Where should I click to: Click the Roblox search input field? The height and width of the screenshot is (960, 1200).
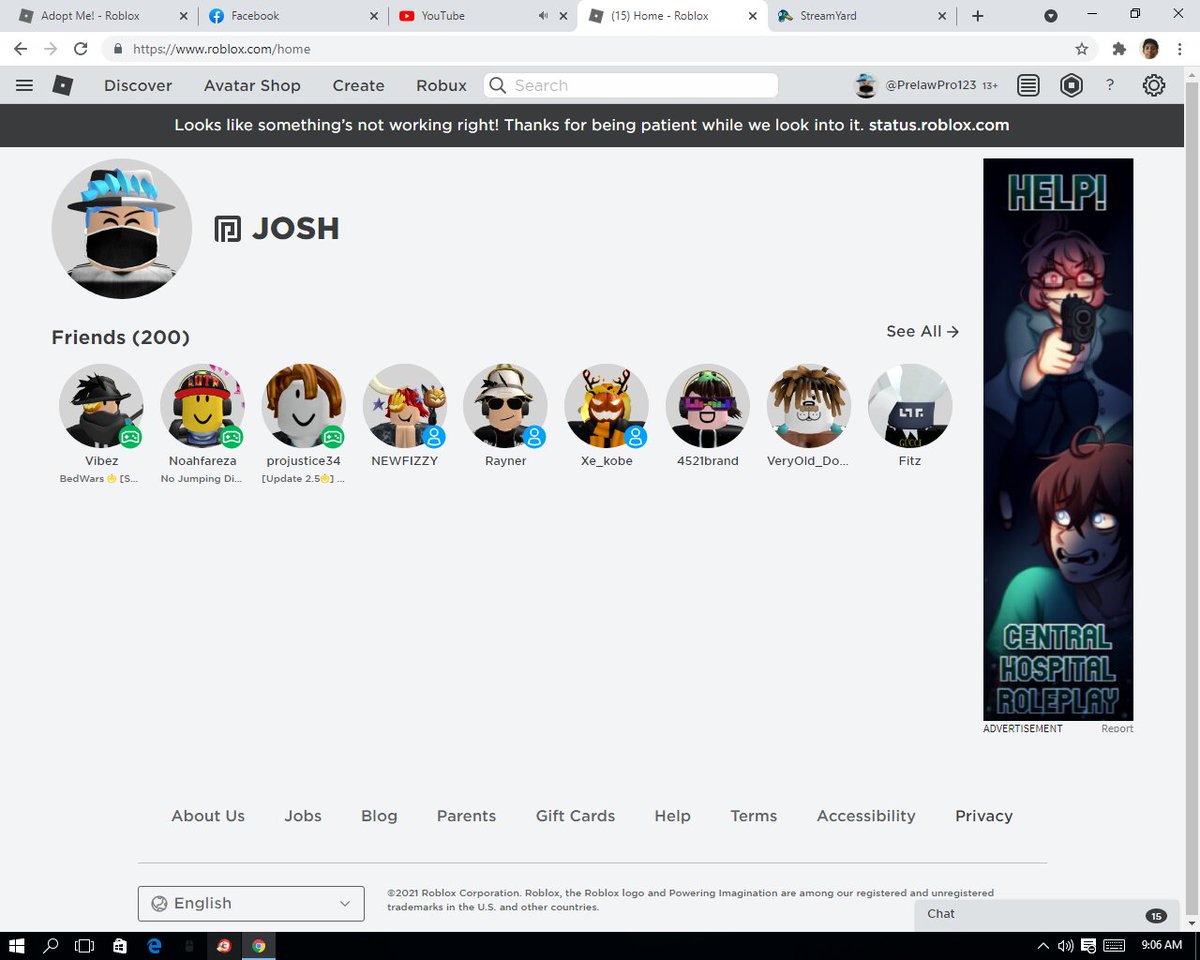[x=631, y=85]
